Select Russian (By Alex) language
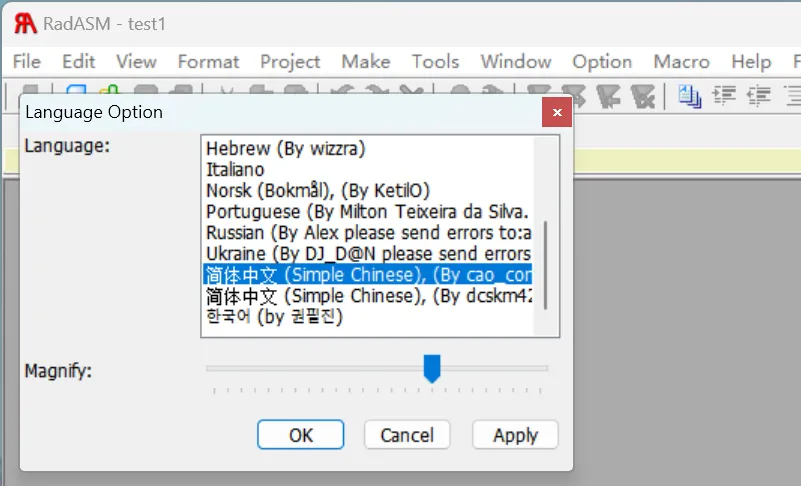Image resolution: width=801 pixels, height=486 pixels. pos(367,233)
